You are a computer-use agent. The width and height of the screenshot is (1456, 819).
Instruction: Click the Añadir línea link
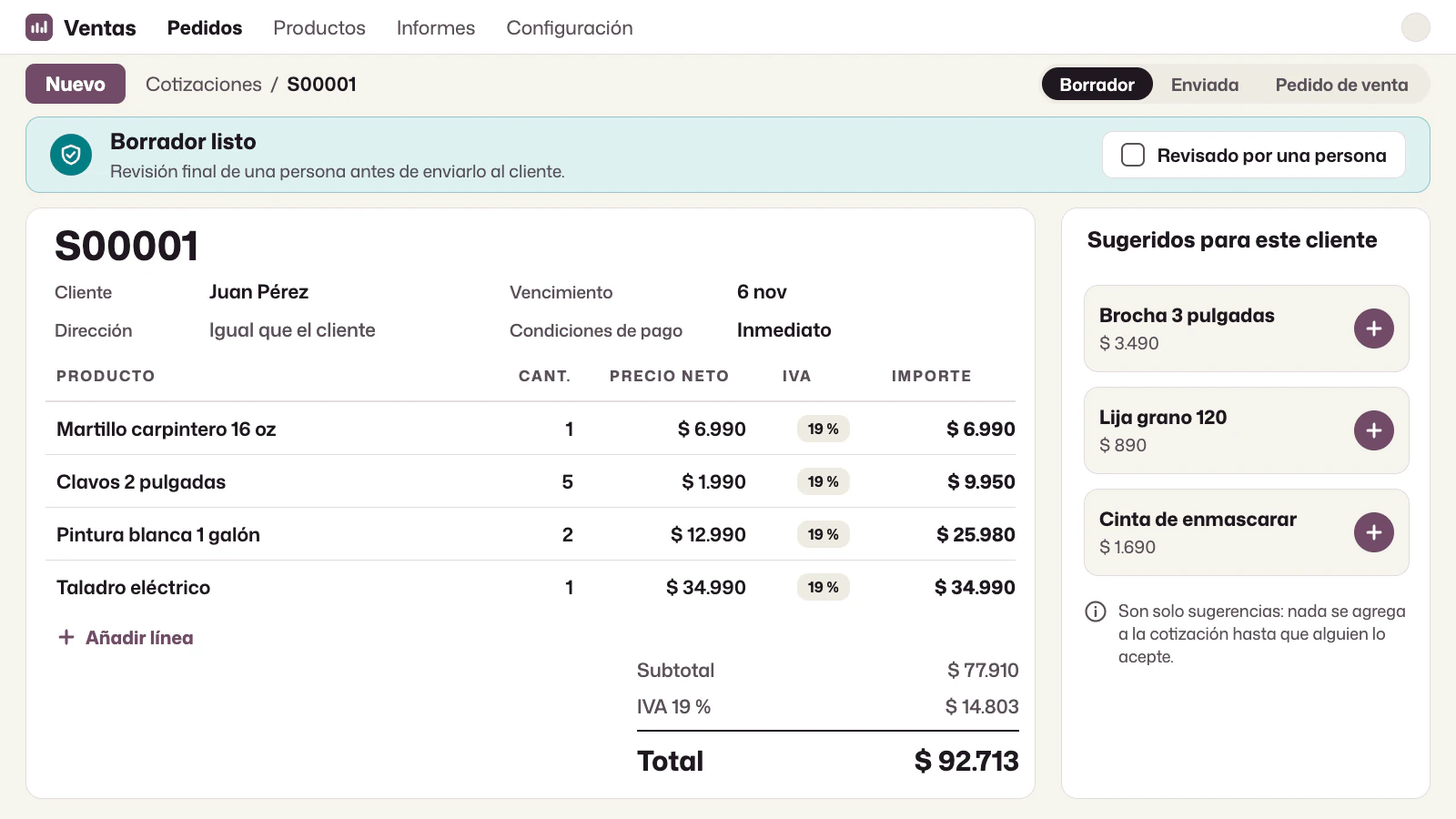tap(139, 638)
